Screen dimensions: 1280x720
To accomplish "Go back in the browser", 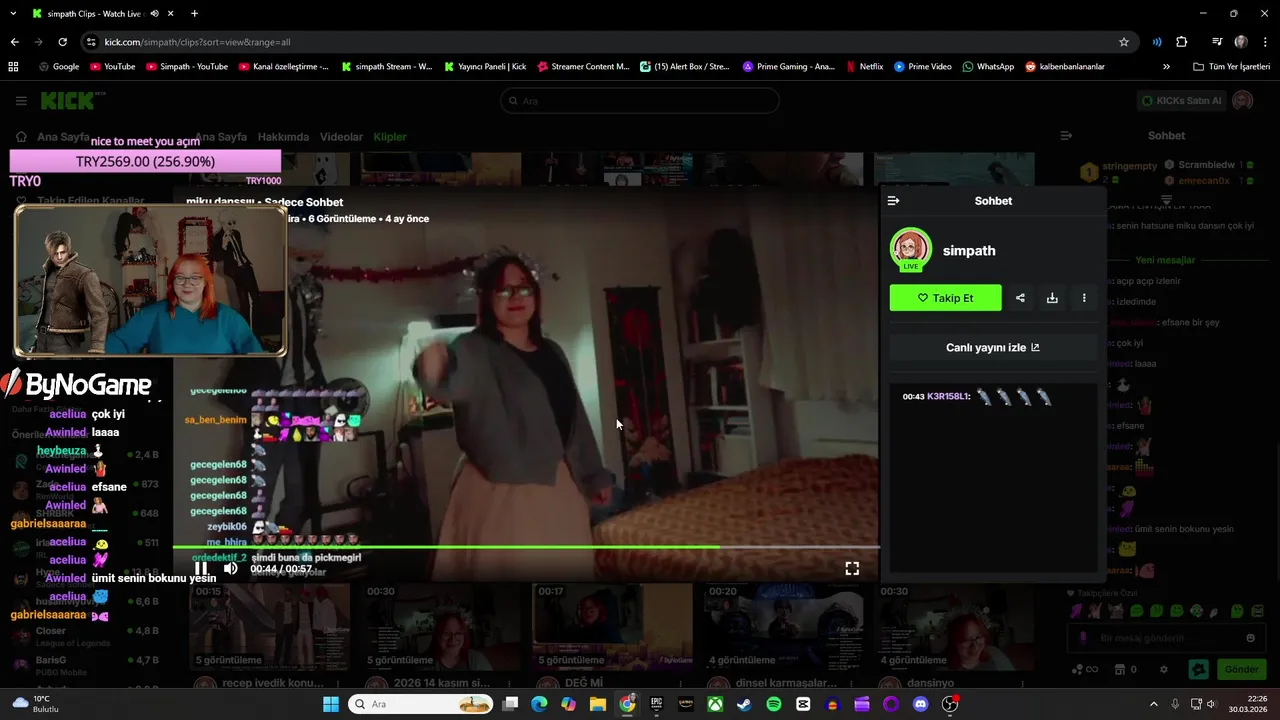I will [14, 42].
